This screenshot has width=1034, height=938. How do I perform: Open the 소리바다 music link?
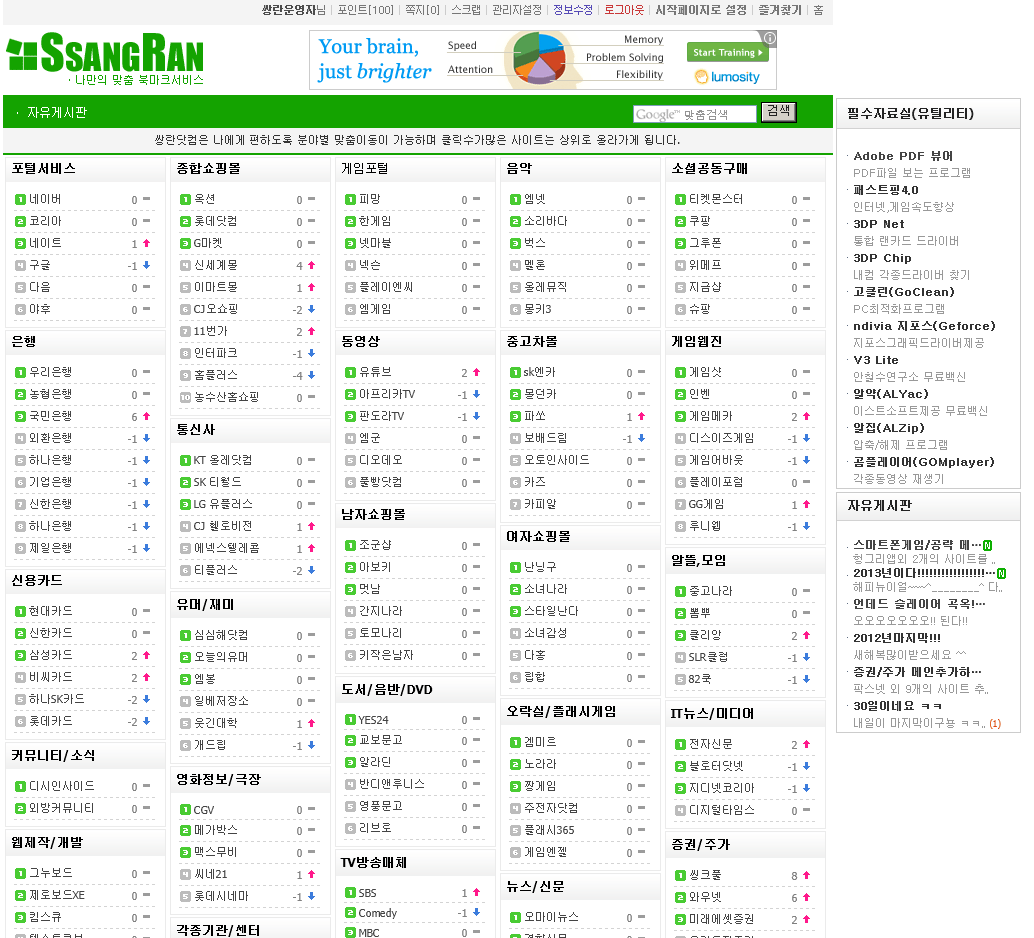pyautogui.click(x=545, y=221)
